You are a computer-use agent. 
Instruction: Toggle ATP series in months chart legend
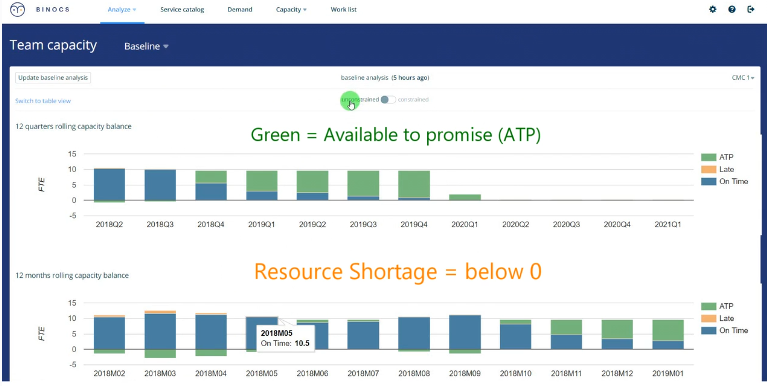click(x=717, y=306)
